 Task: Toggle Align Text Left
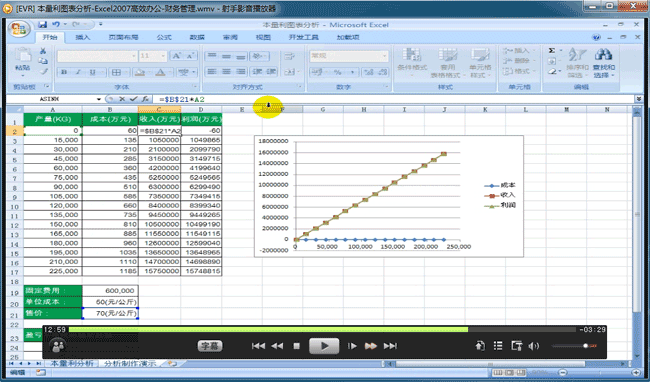tap(212, 72)
